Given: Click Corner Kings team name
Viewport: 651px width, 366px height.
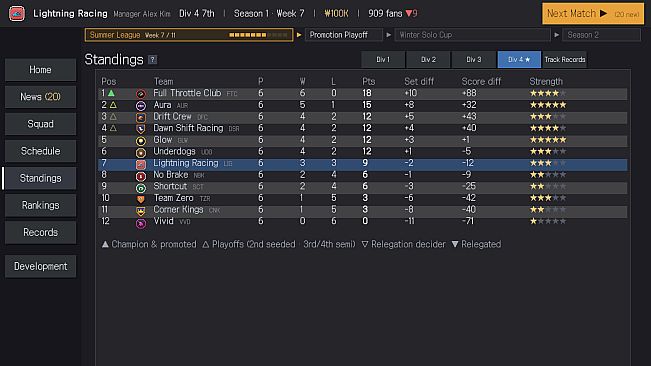Looking at the screenshot, I should (x=179, y=209).
